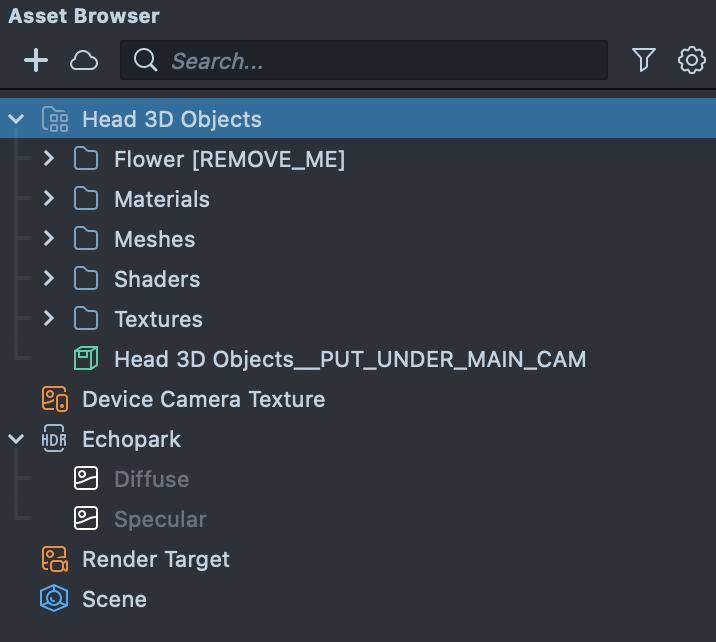Click the Head 3D Objects prefab cube icon
This screenshot has height=642, width=716.
86,359
